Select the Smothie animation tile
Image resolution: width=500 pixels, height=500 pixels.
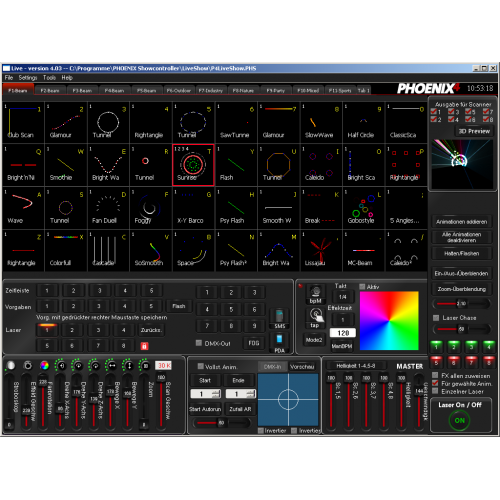click(x=66, y=165)
